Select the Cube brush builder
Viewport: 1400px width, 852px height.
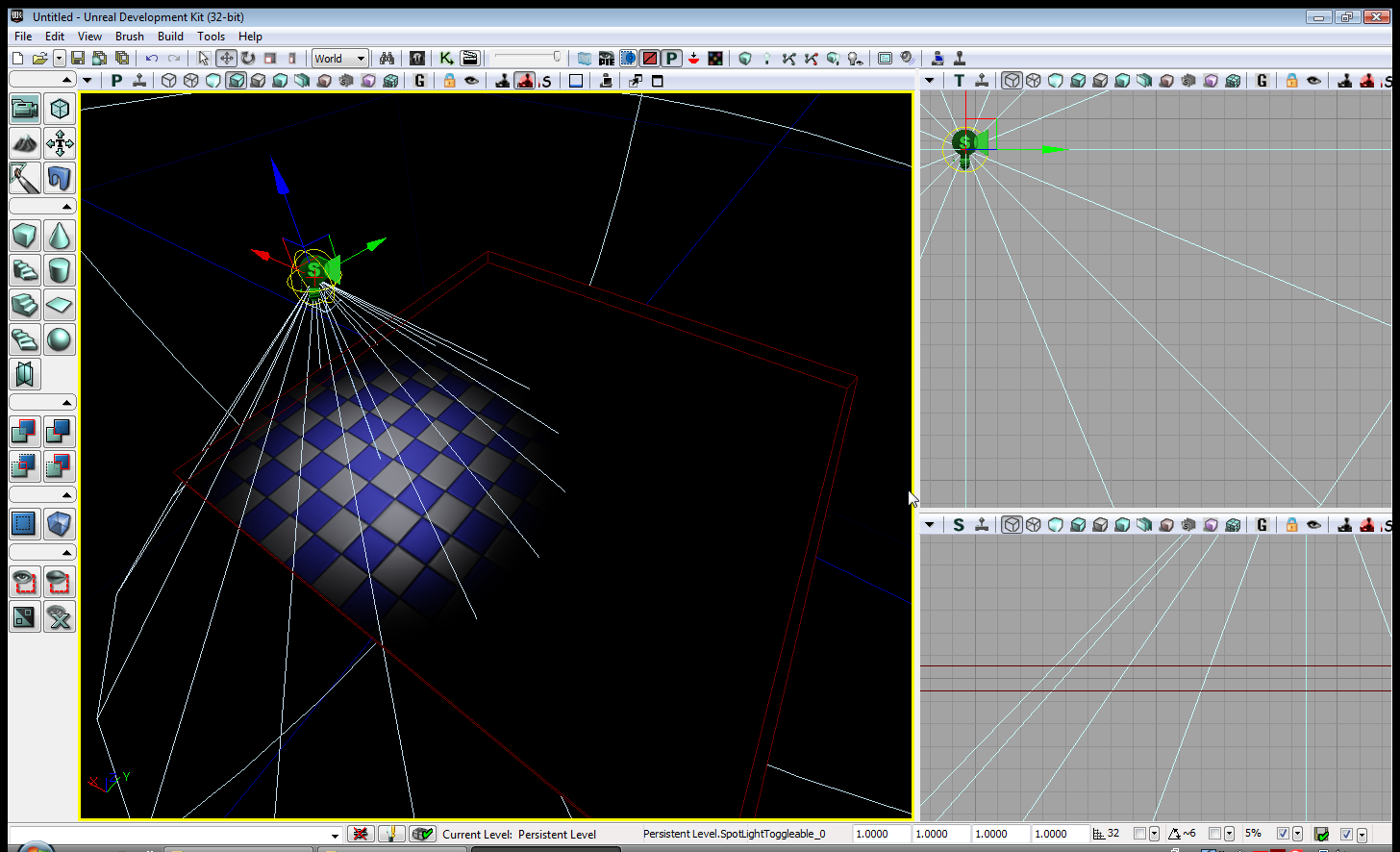tap(25, 236)
